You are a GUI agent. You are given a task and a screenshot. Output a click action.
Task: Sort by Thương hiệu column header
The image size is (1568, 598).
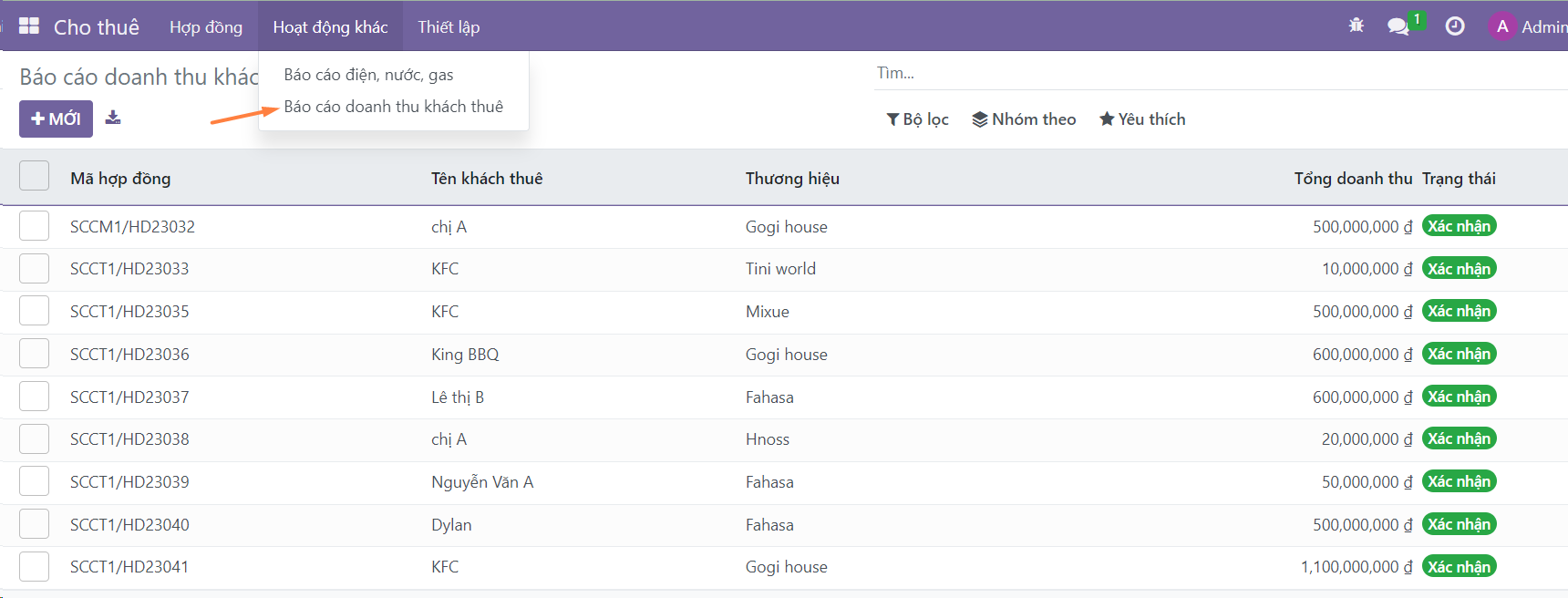(x=792, y=179)
